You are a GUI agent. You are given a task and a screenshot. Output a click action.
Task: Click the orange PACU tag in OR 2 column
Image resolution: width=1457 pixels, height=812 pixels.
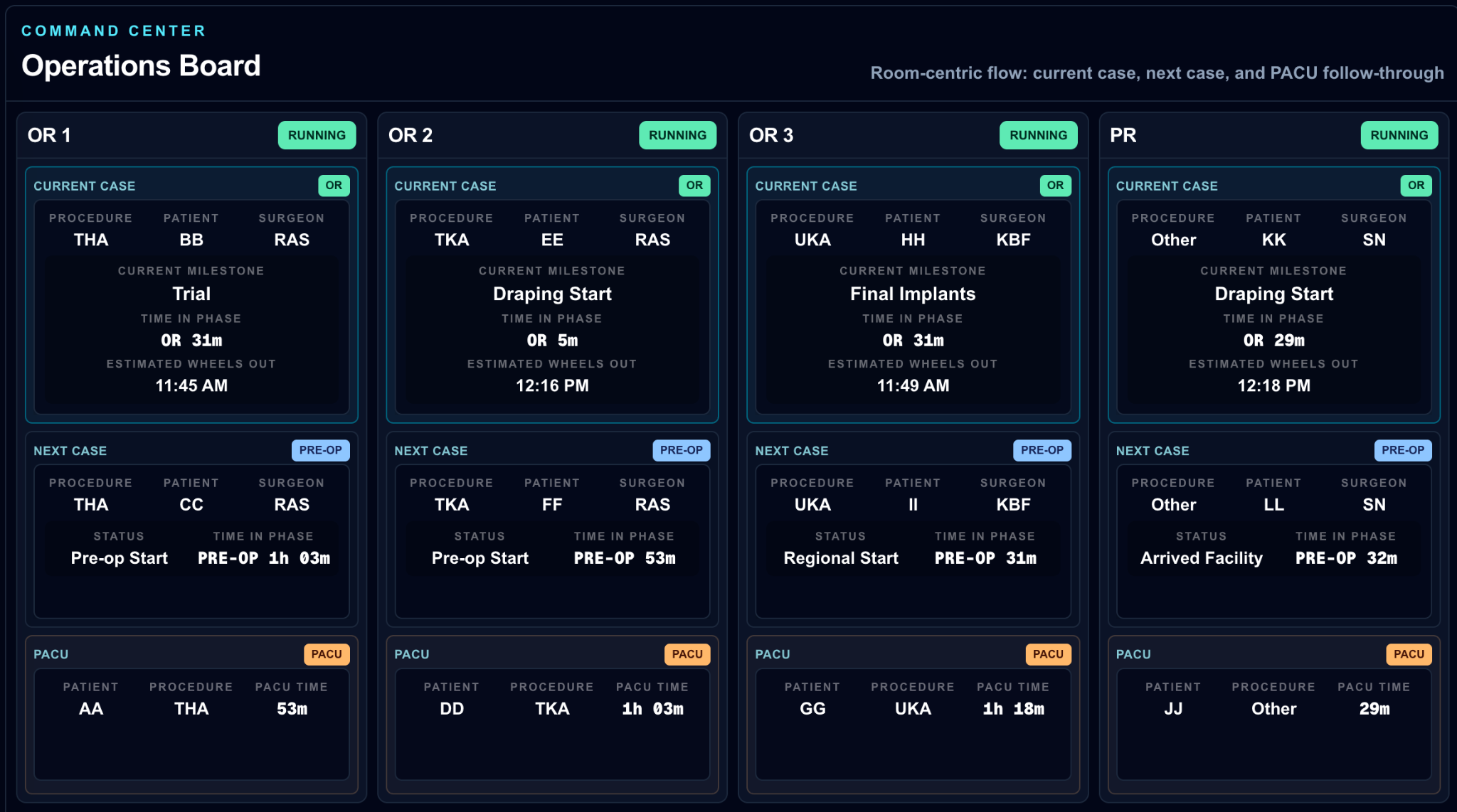click(x=687, y=654)
